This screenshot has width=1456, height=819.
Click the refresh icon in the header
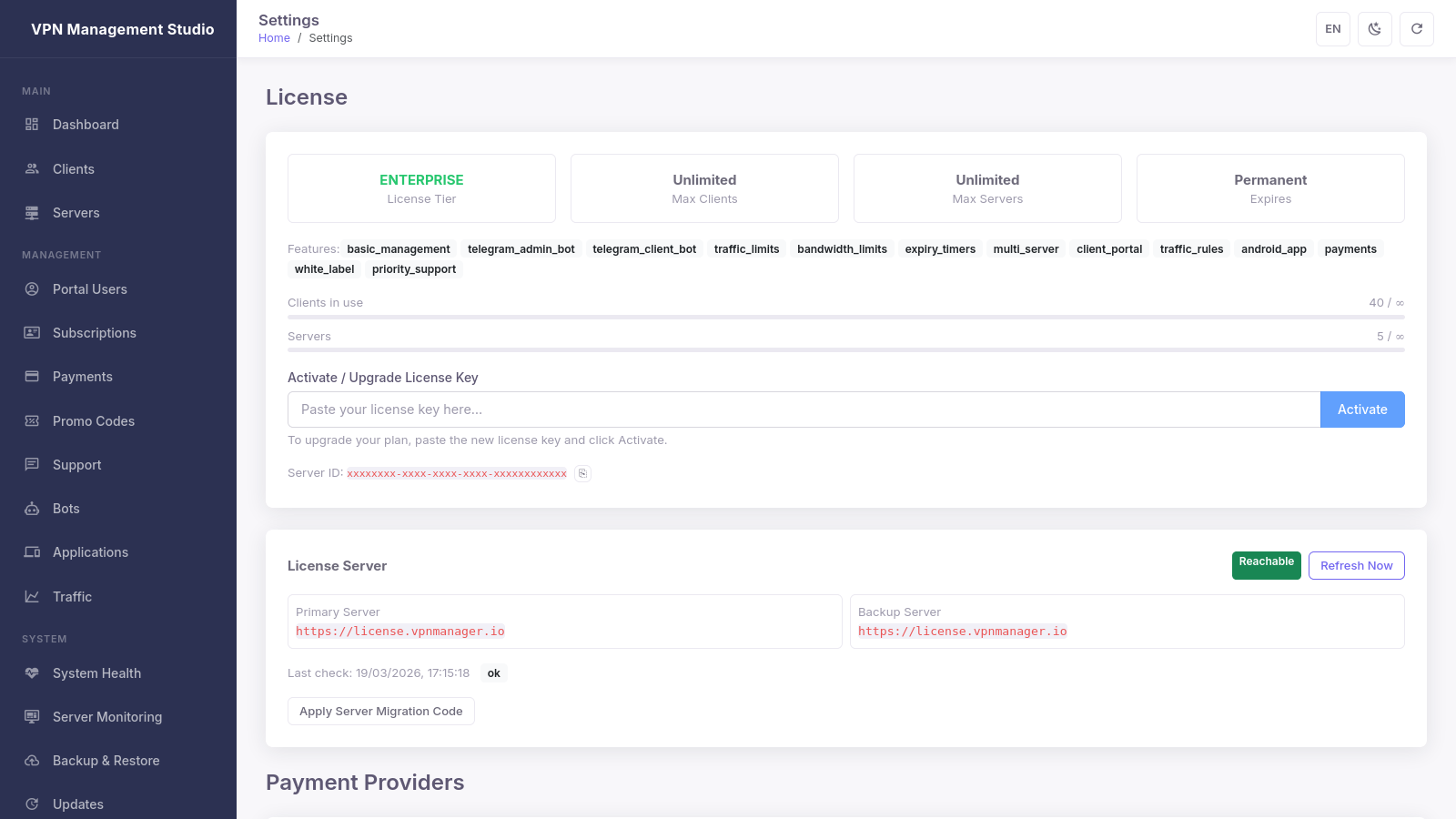point(1416,29)
